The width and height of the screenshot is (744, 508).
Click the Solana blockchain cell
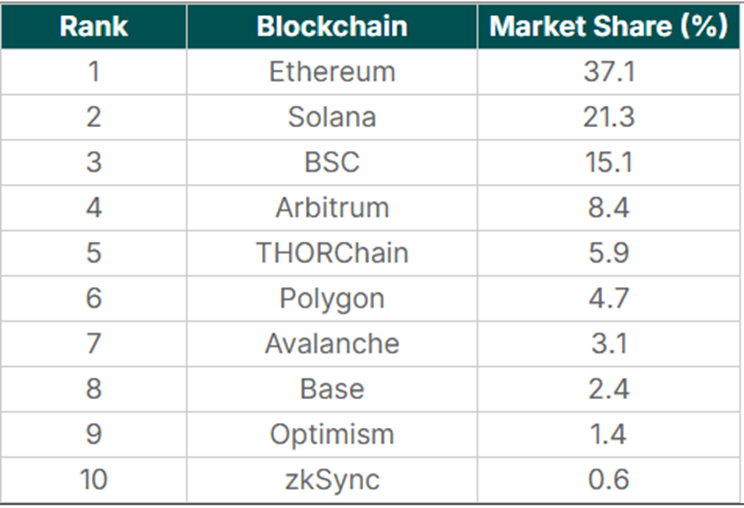click(332, 117)
